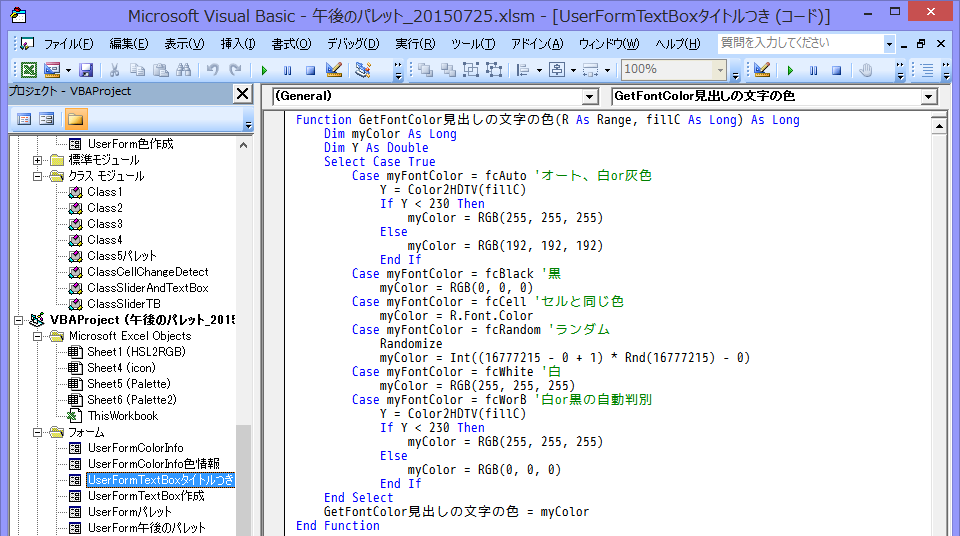Select UserFormTextBox作成 form

(x=146, y=496)
